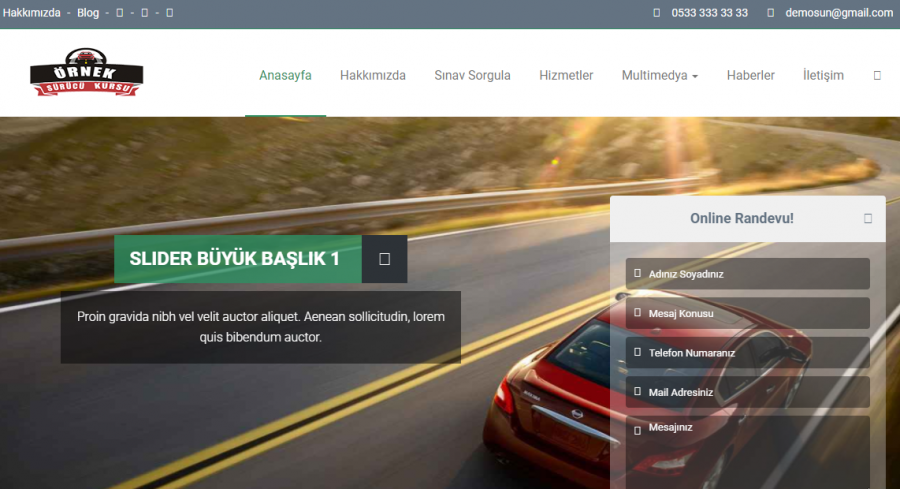Image resolution: width=900 pixels, height=489 pixels.
Task: Click the first icon after the Blog link
Action: tap(119, 13)
